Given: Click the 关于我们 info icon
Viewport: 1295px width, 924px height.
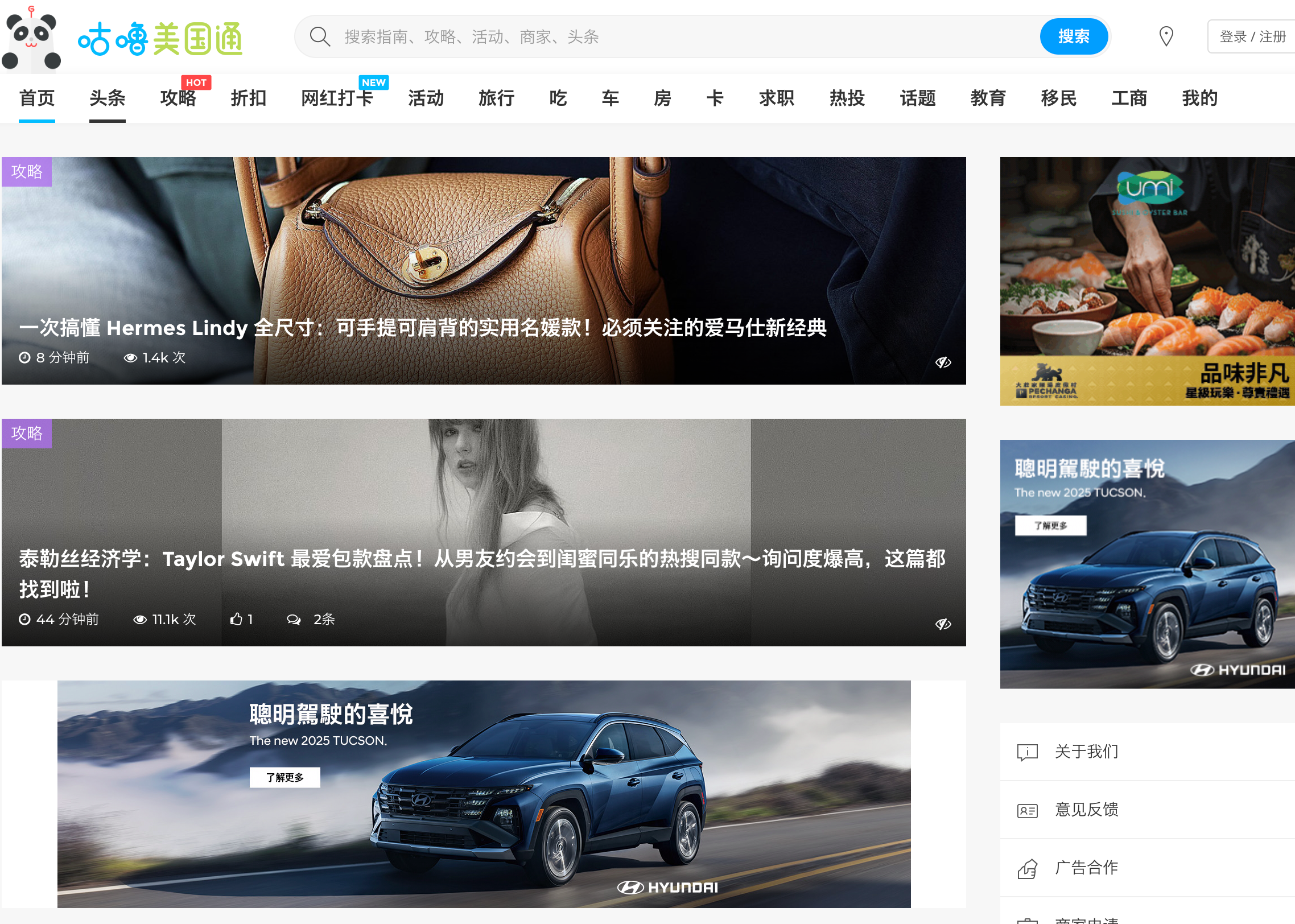Looking at the screenshot, I should point(1027,752).
